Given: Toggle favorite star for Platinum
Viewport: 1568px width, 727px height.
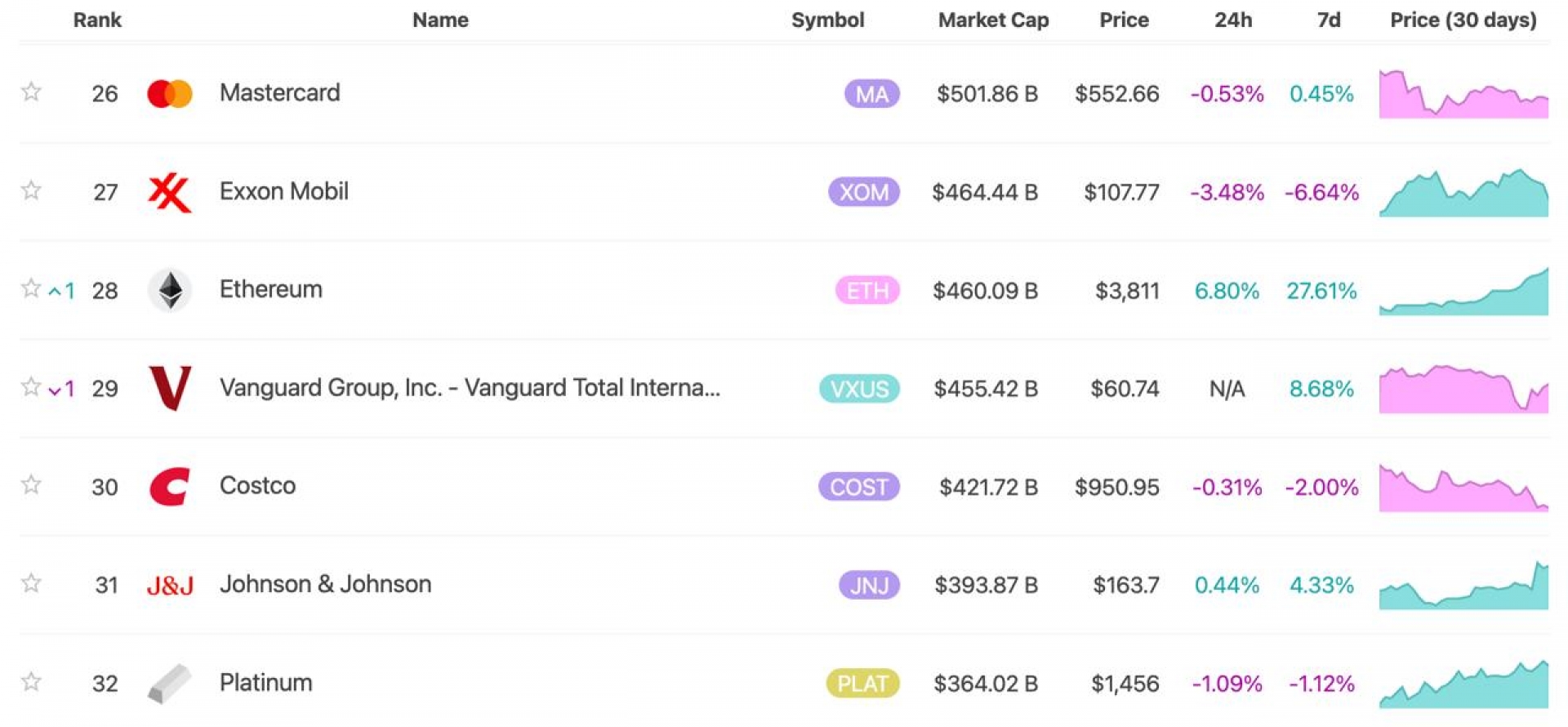Looking at the screenshot, I should tap(31, 681).
